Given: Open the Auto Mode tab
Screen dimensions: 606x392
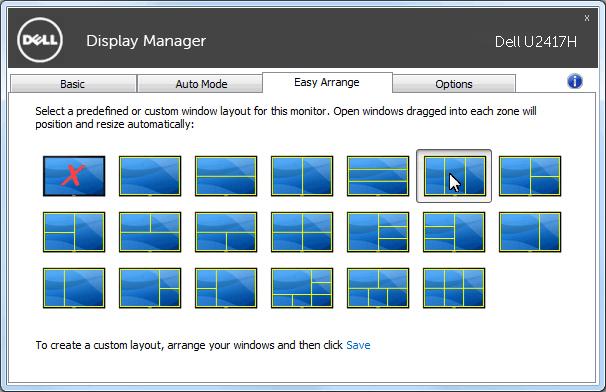Looking at the screenshot, I should (x=201, y=84).
